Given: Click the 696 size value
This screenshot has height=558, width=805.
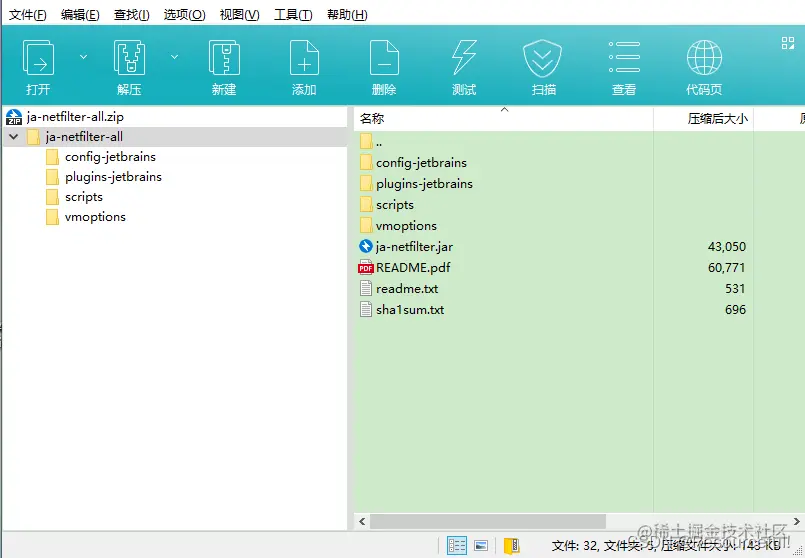Looking at the screenshot, I should point(735,310).
